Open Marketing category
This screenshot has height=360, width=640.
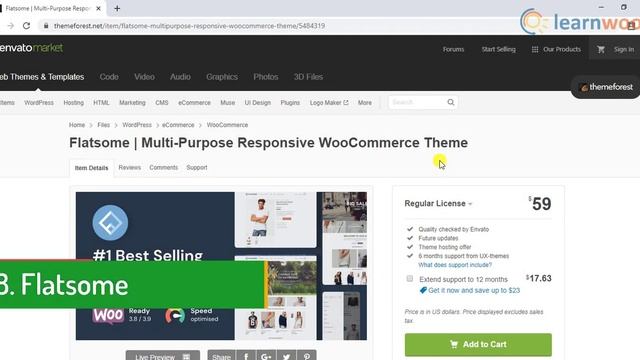(x=132, y=103)
